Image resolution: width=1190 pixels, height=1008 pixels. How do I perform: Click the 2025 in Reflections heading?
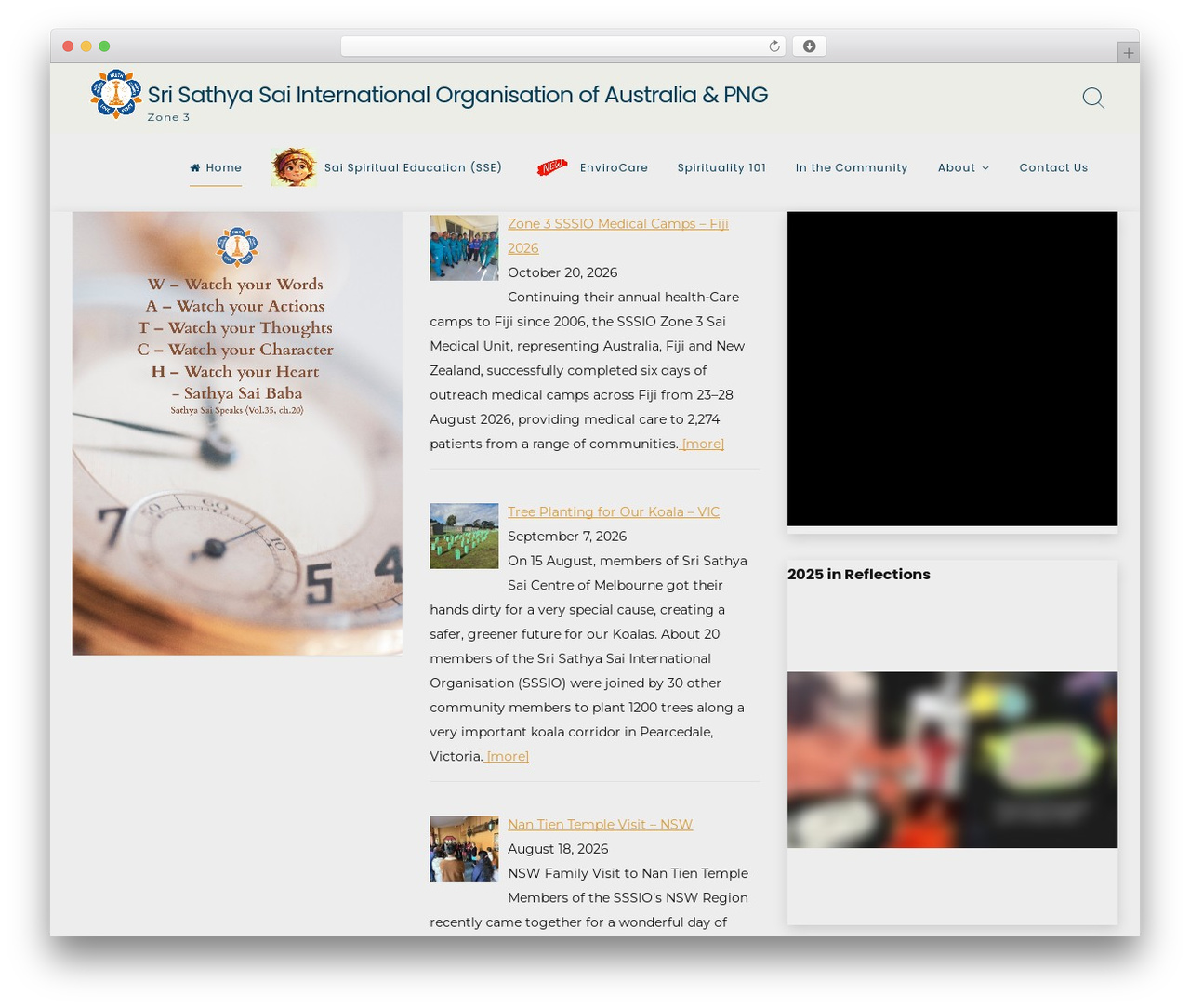click(859, 575)
